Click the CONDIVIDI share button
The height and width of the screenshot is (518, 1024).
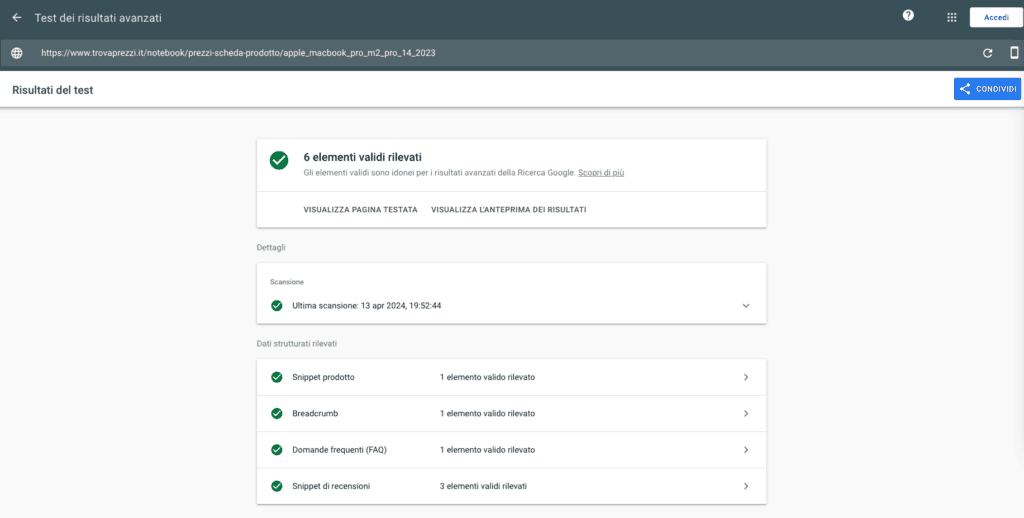coord(987,89)
